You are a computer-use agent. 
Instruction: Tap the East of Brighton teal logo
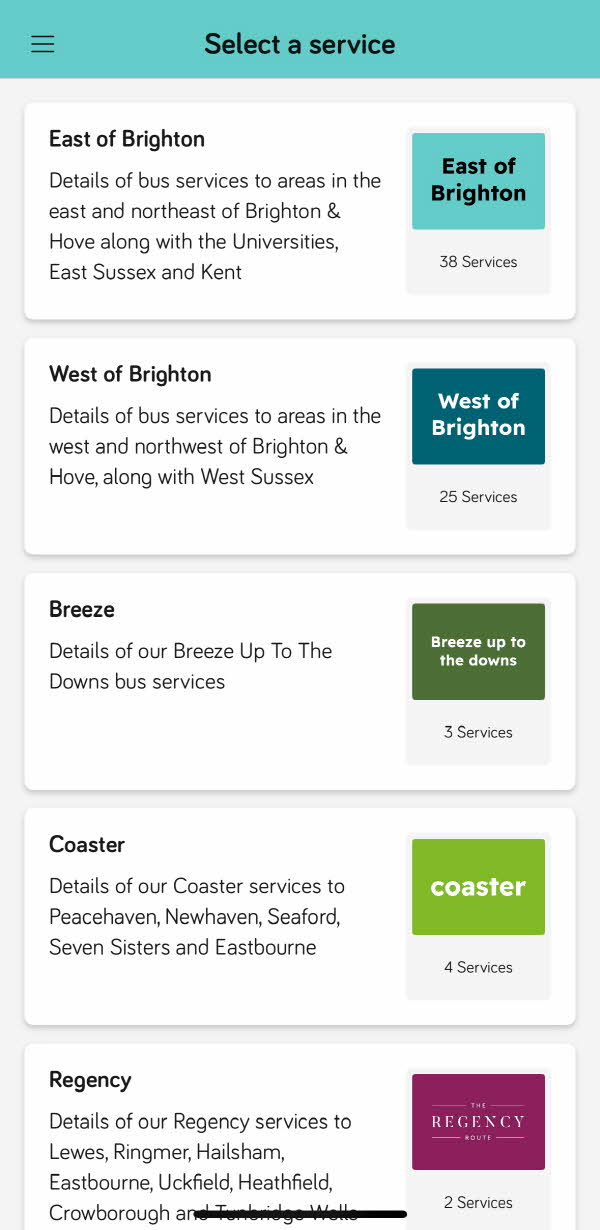coord(478,181)
